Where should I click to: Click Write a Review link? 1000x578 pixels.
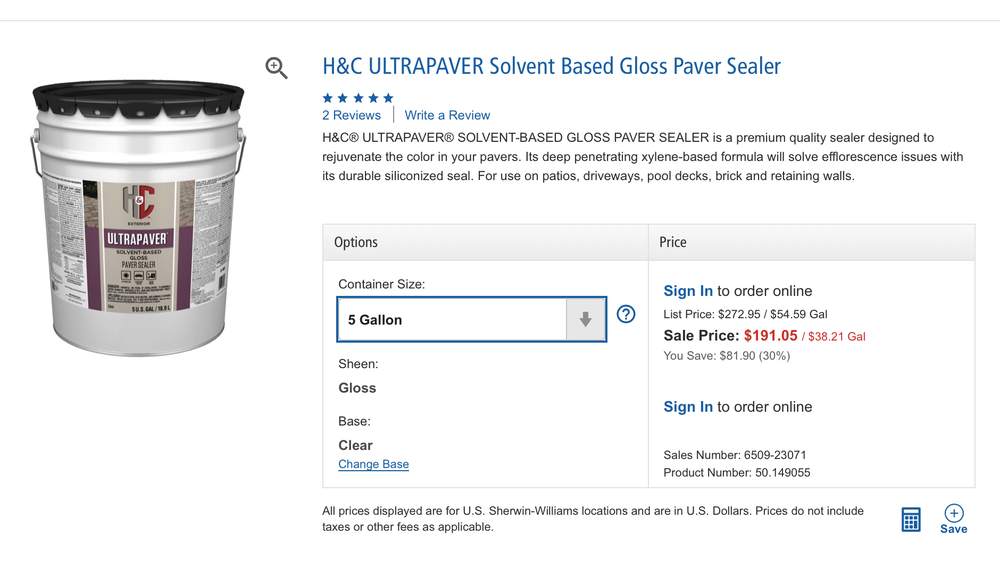tap(447, 116)
